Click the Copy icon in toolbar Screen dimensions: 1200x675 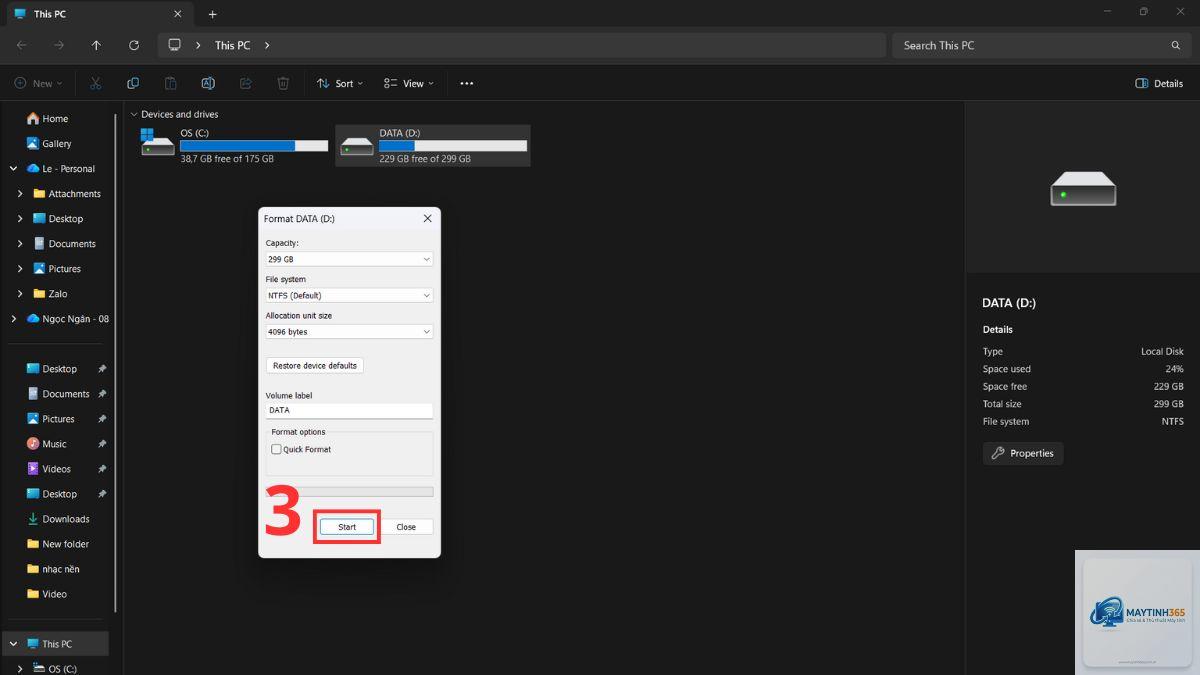(133, 83)
